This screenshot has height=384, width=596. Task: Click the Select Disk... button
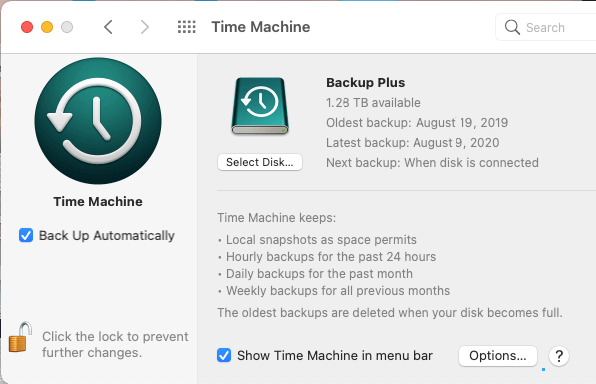260,162
